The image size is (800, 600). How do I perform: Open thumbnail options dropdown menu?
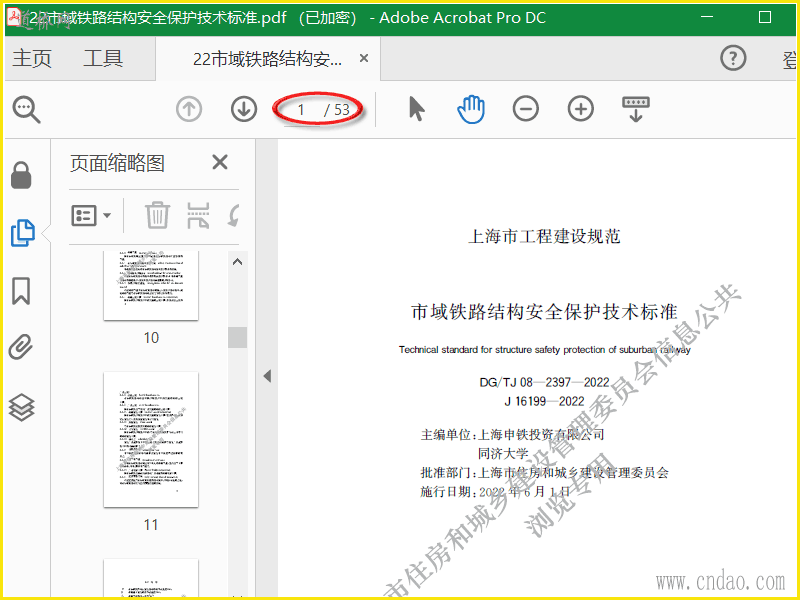[x=91, y=216]
